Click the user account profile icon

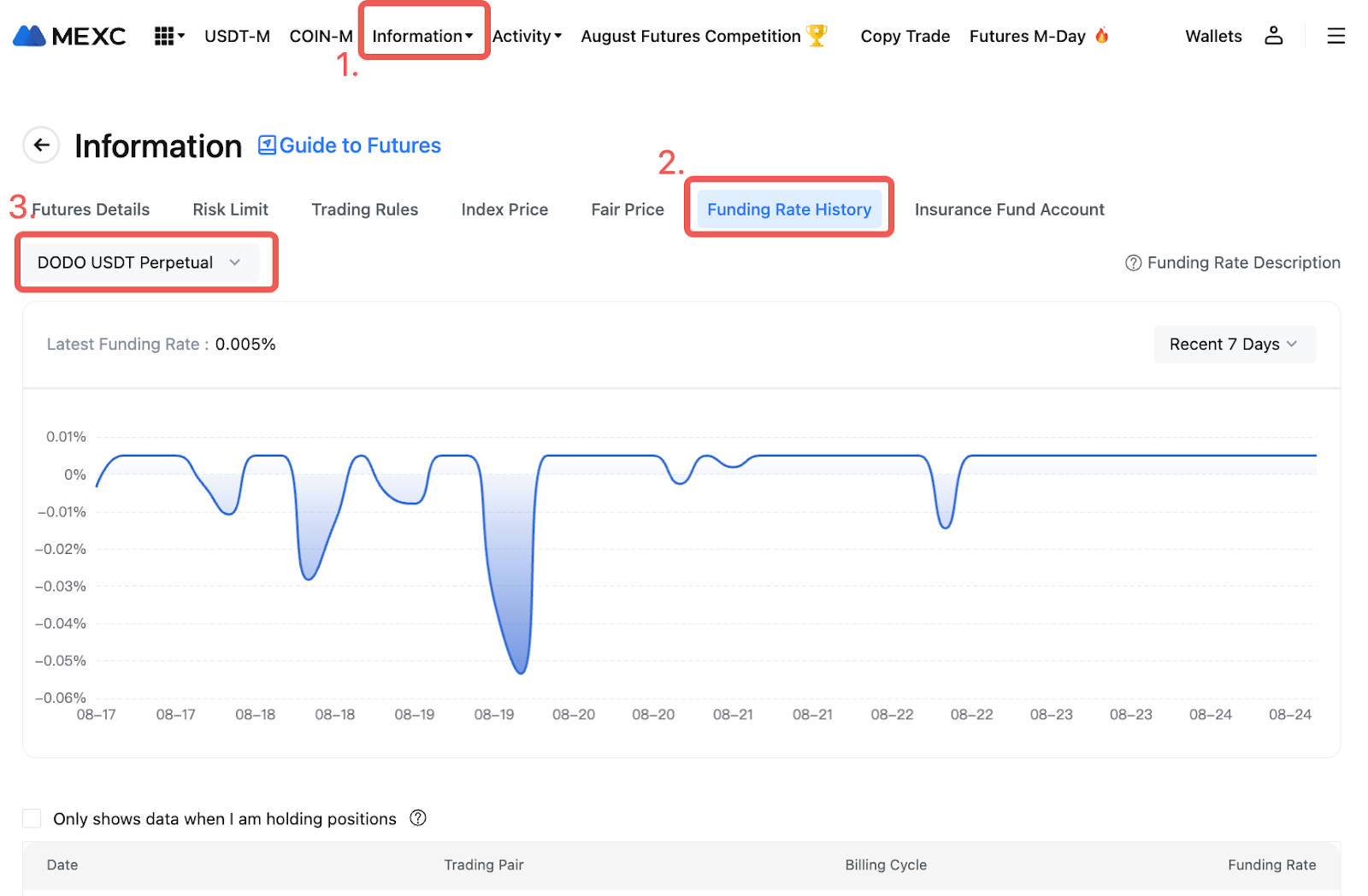click(1273, 36)
